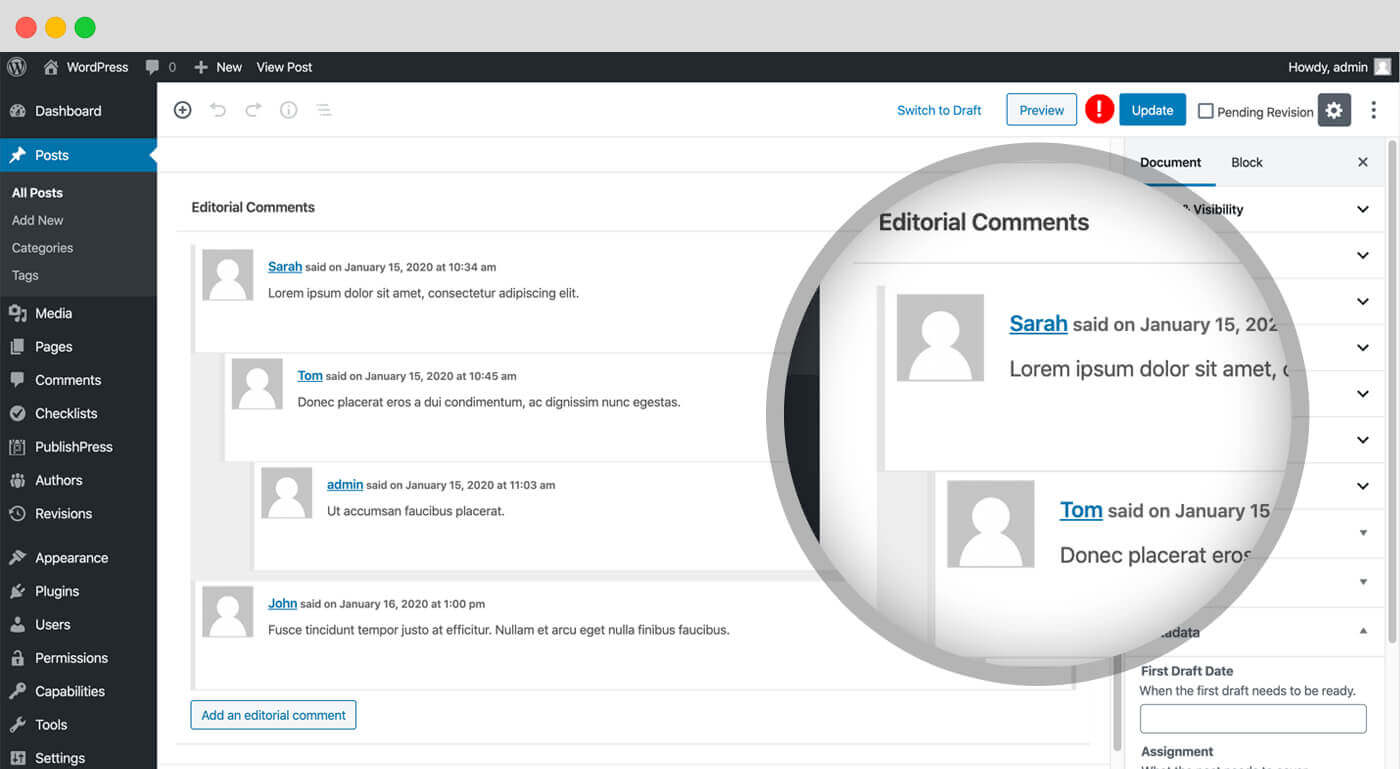Viewport: 1400px width, 769px height.
Task: Switch to the Block tab
Action: tap(1247, 162)
